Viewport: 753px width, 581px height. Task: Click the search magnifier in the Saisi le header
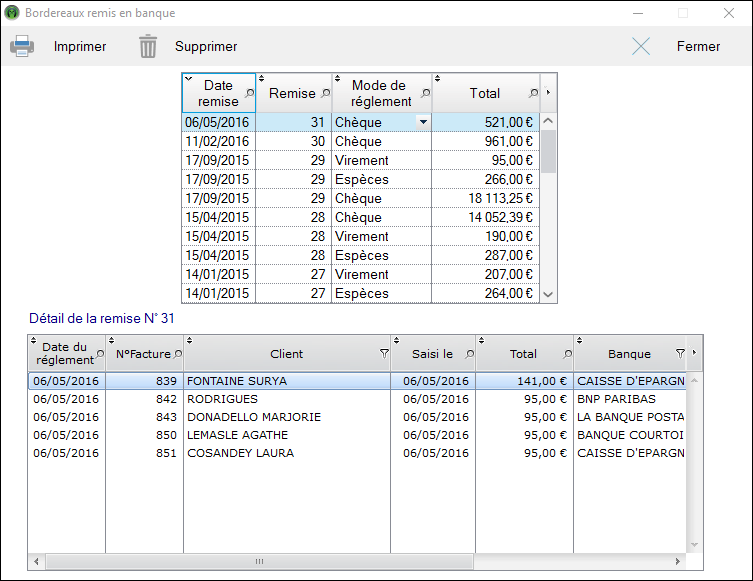click(468, 354)
